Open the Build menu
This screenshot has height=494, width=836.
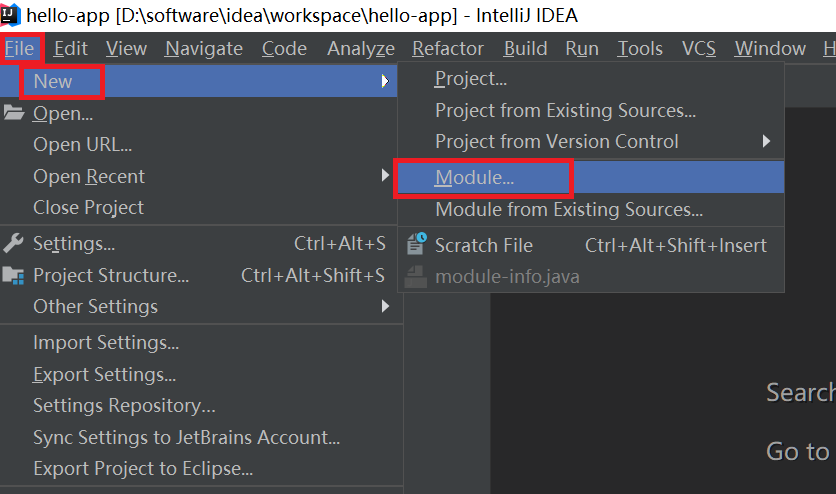tap(525, 48)
